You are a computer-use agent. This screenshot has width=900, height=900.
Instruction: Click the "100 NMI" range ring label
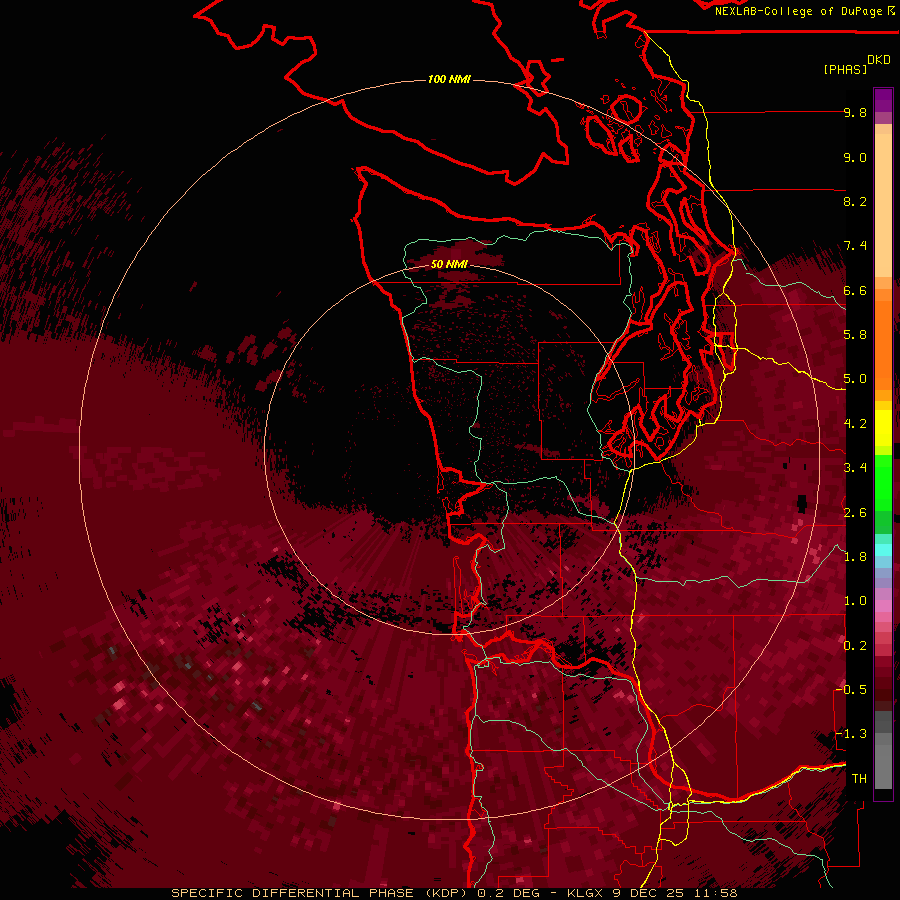[449, 79]
